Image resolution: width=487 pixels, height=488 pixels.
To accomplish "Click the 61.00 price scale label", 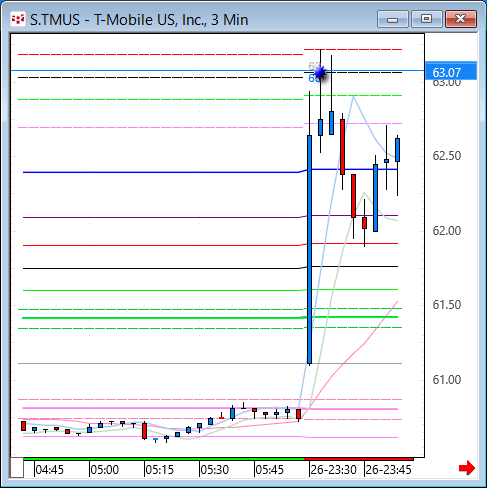I will point(447,380).
